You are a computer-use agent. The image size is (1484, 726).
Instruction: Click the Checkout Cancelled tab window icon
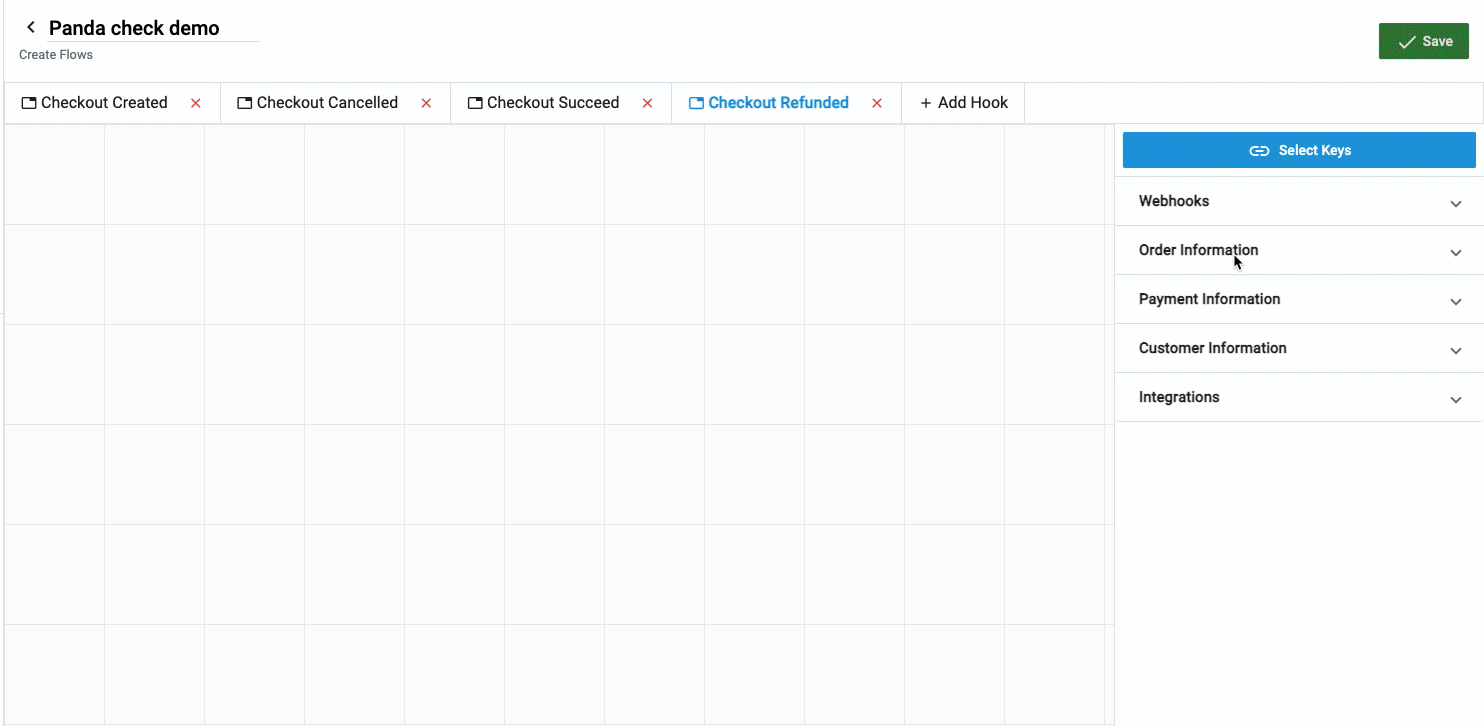click(245, 103)
